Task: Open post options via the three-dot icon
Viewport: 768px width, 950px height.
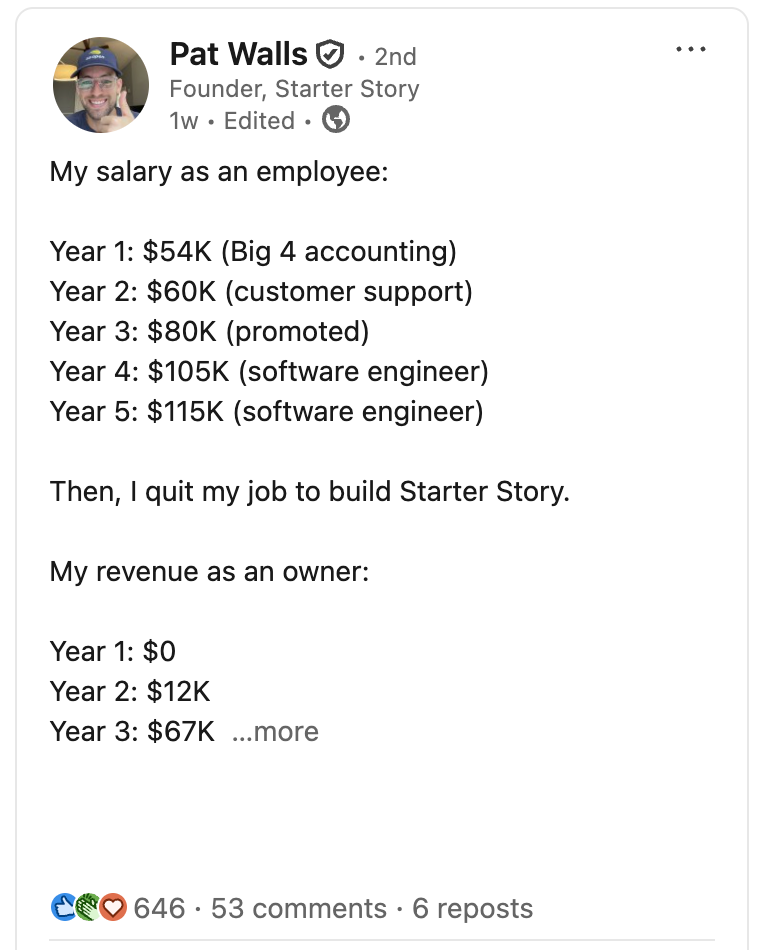Action: pos(692,47)
